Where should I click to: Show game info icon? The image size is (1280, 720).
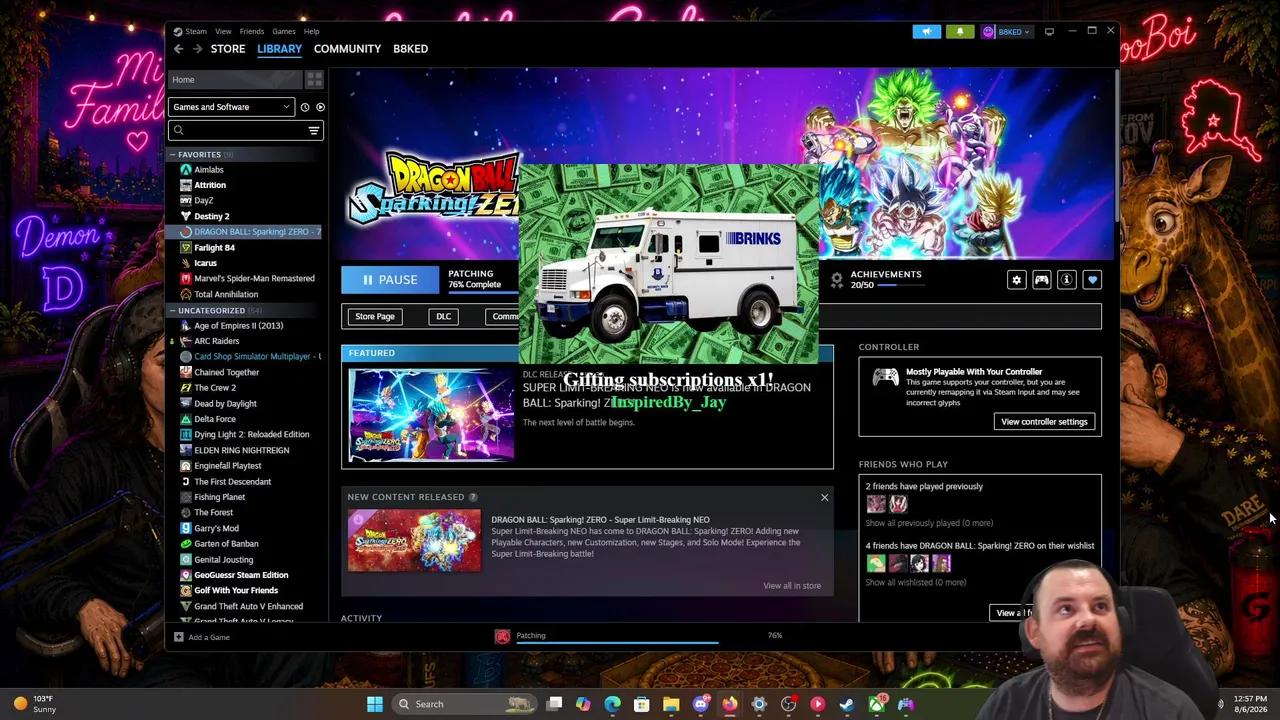1067,280
